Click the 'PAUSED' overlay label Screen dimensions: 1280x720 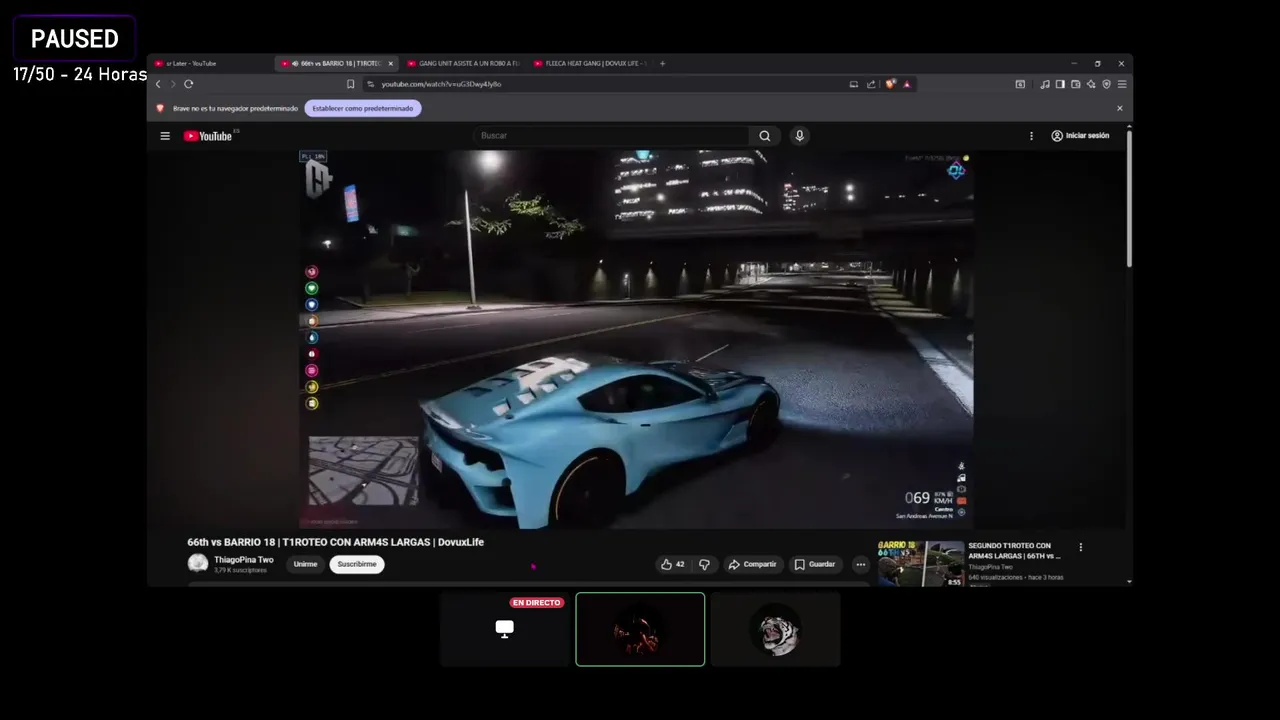coord(75,39)
